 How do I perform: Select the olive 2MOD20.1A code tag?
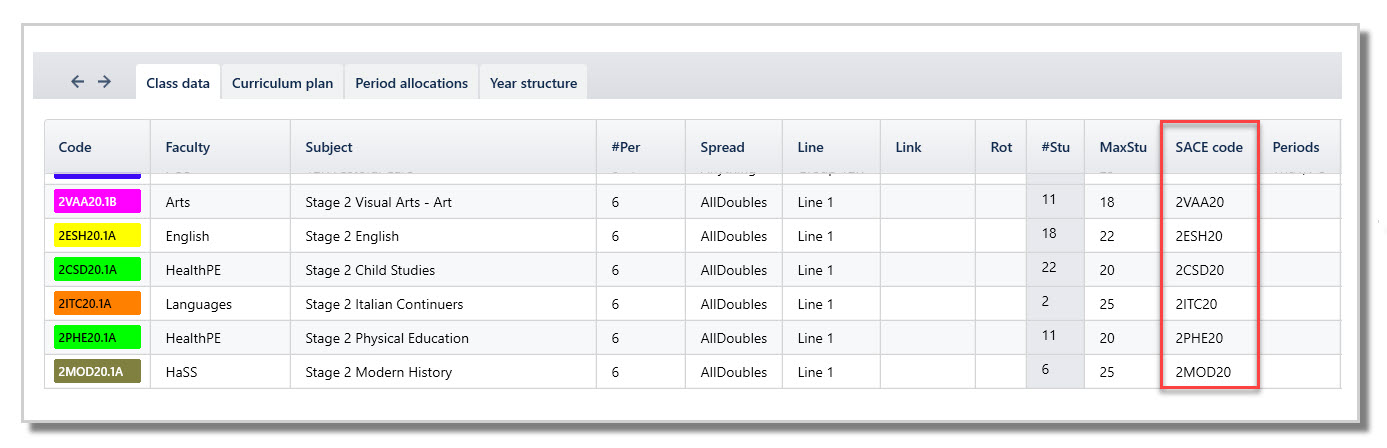pos(97,372)
